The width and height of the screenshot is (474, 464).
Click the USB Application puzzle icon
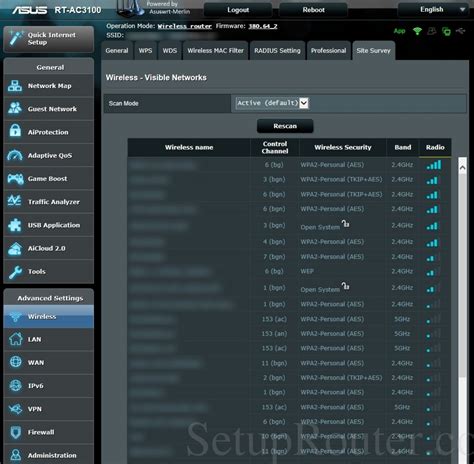point(15,225)
